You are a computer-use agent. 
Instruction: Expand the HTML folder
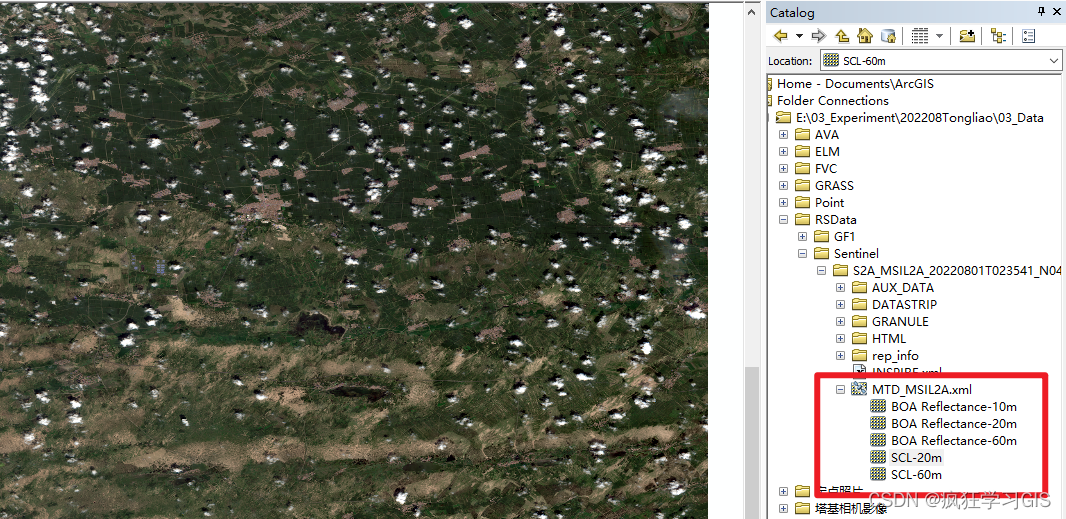840,339
